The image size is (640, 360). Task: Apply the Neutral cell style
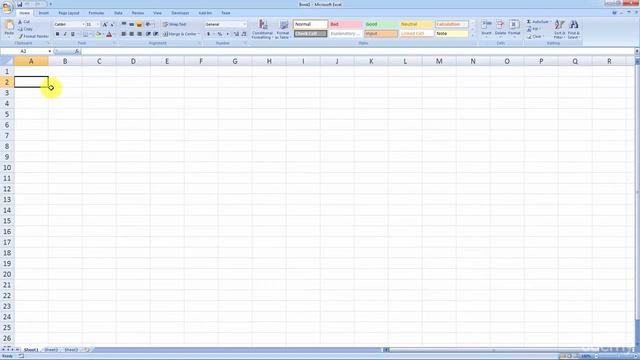point(416,24)
